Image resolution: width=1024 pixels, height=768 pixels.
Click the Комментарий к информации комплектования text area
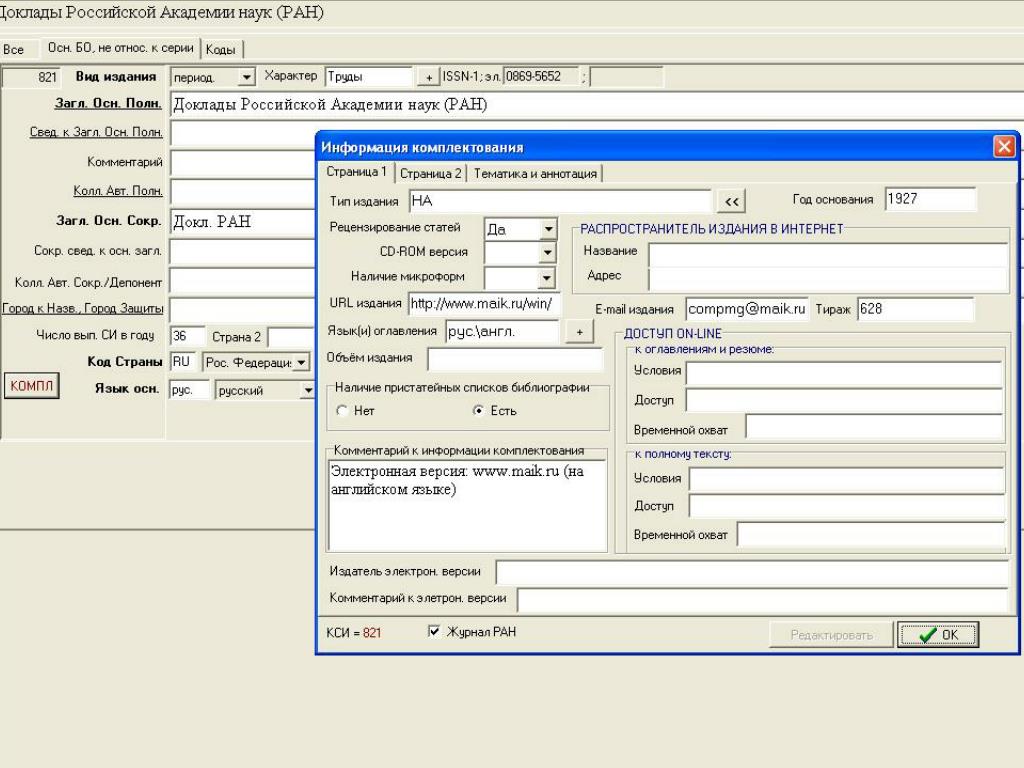click(x=467, y=505)
